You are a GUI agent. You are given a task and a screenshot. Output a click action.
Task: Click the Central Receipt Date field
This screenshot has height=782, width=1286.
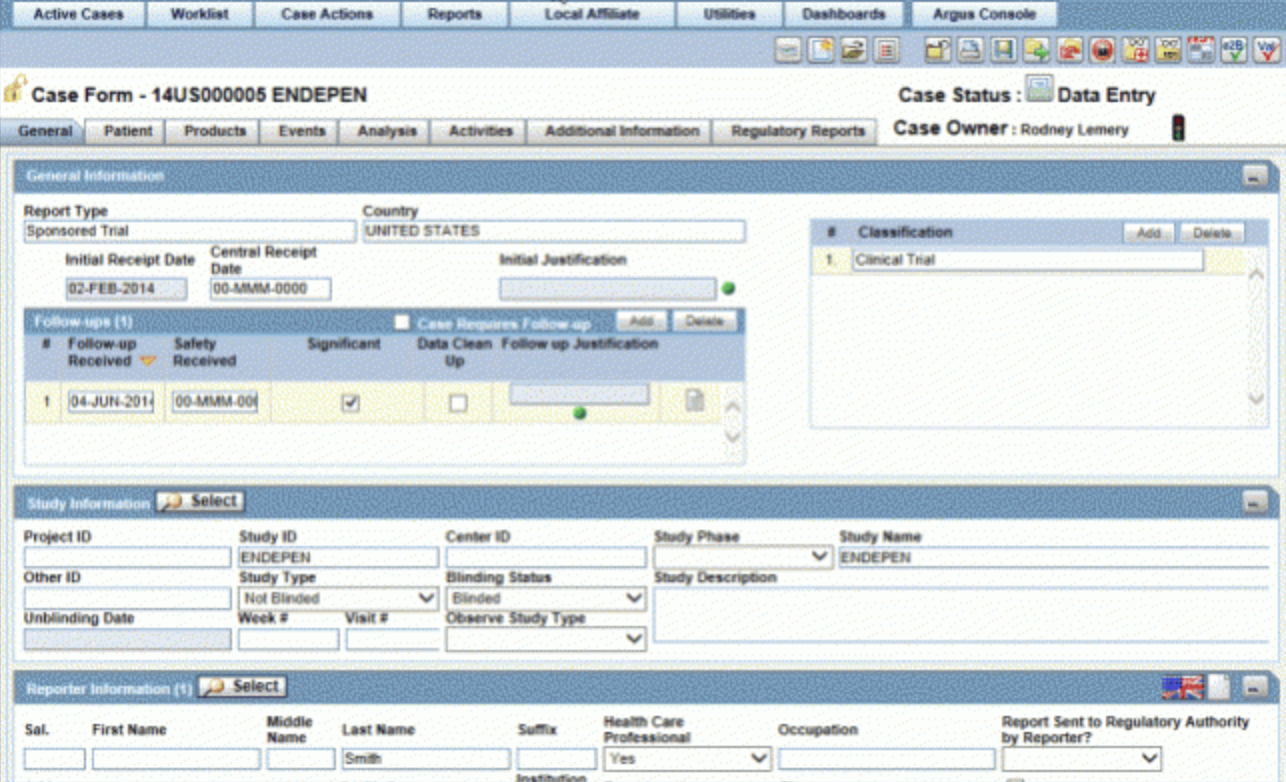click(x=270, y=289)
